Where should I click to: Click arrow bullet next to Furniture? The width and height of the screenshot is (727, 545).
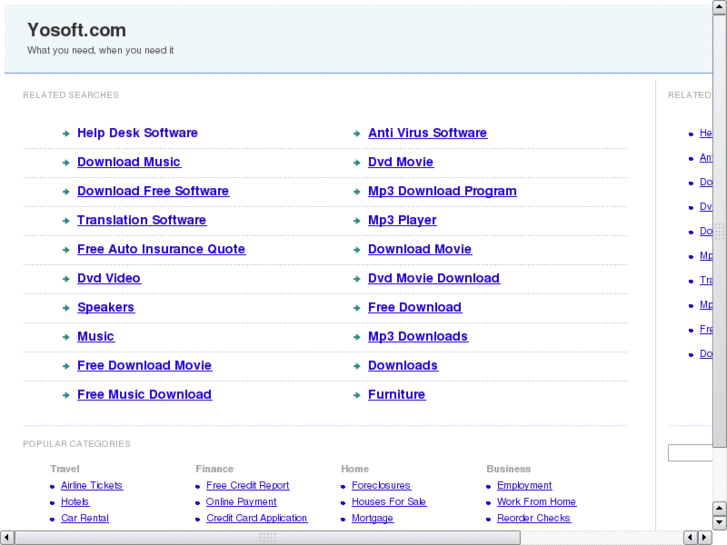[357, 395]
